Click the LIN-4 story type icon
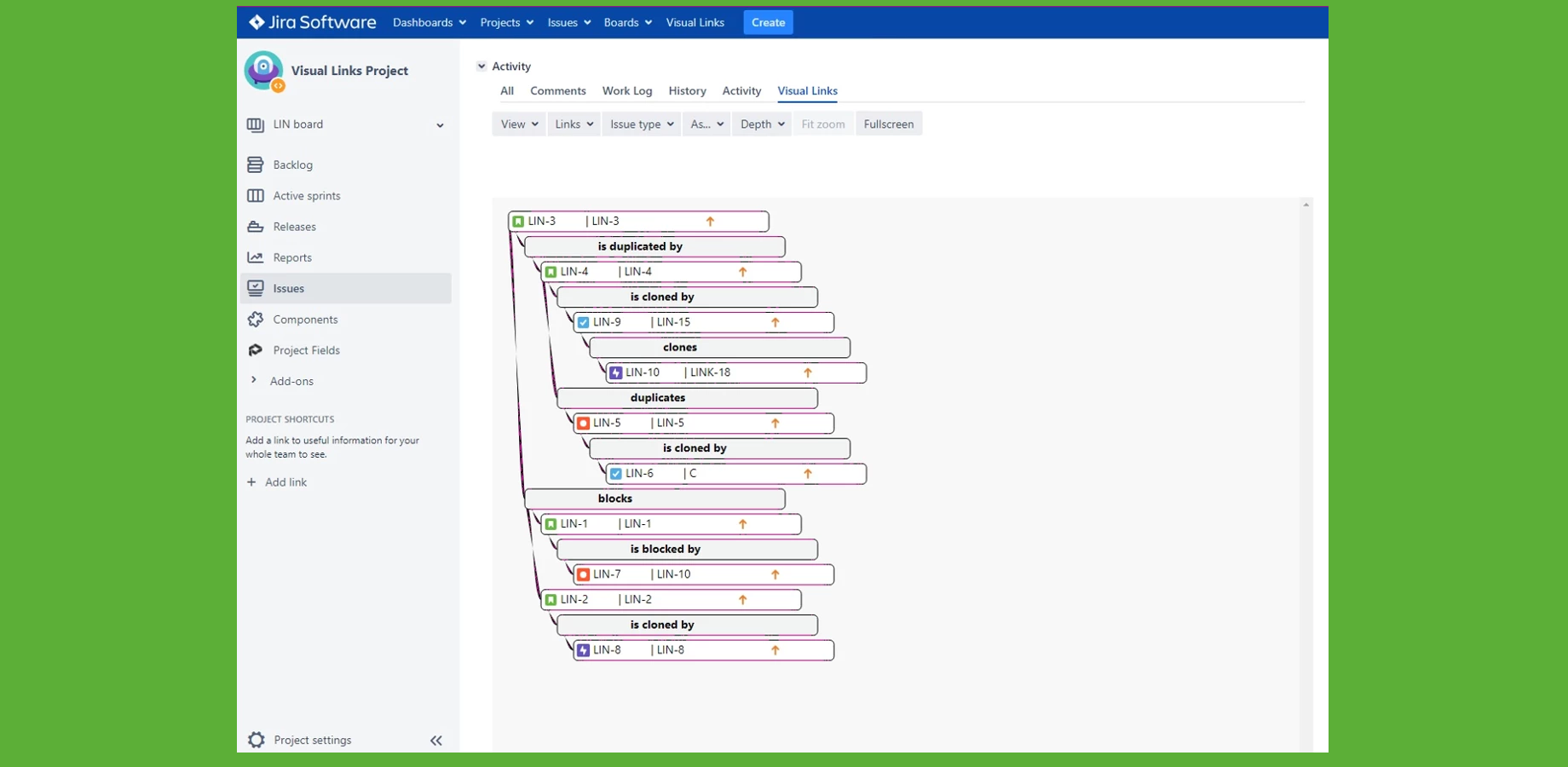This screenshot has width=1568, height=767. point(551,272)
